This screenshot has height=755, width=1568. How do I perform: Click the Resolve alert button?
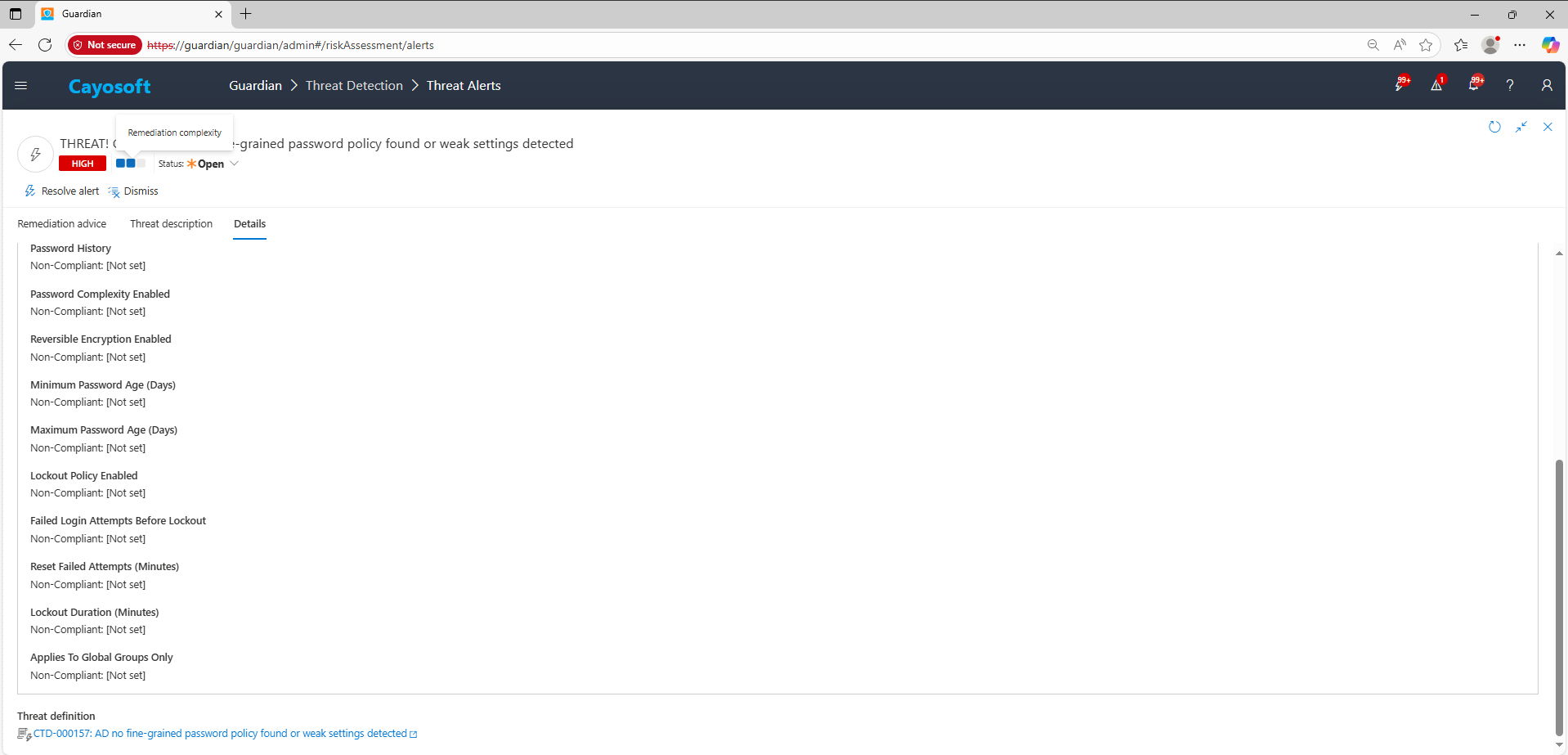pos(62,191)
